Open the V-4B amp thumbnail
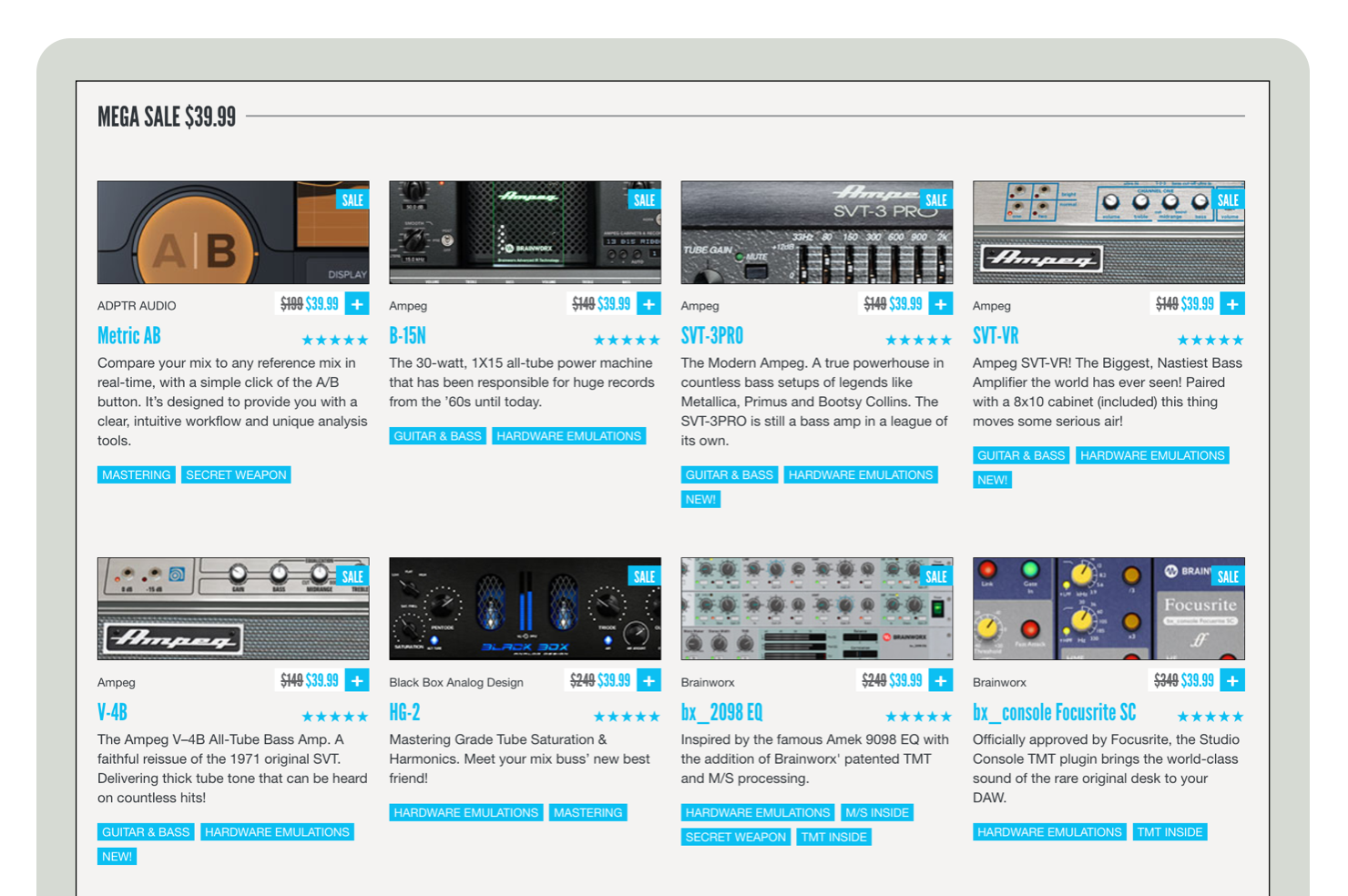Image resolution: width=1348 pixels, height=896 pixels. (x=233, y=608)
